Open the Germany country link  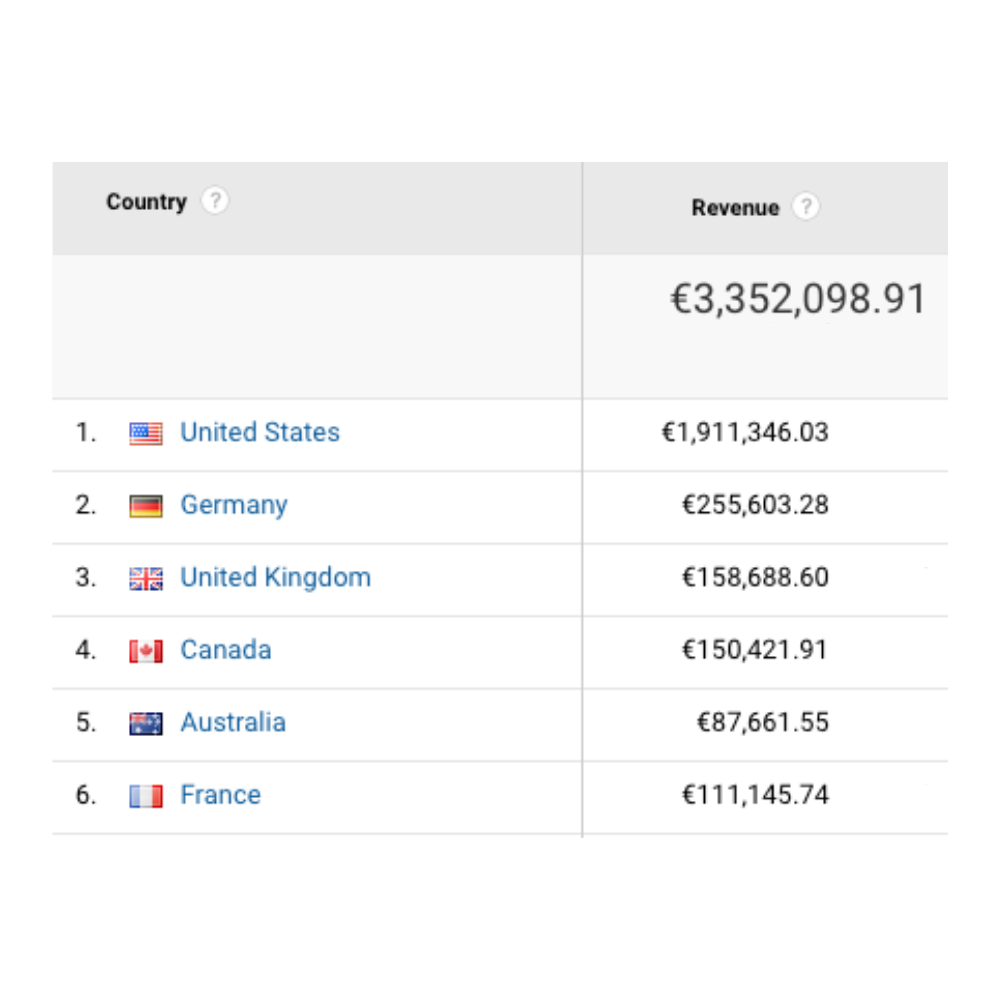point(234,505)
